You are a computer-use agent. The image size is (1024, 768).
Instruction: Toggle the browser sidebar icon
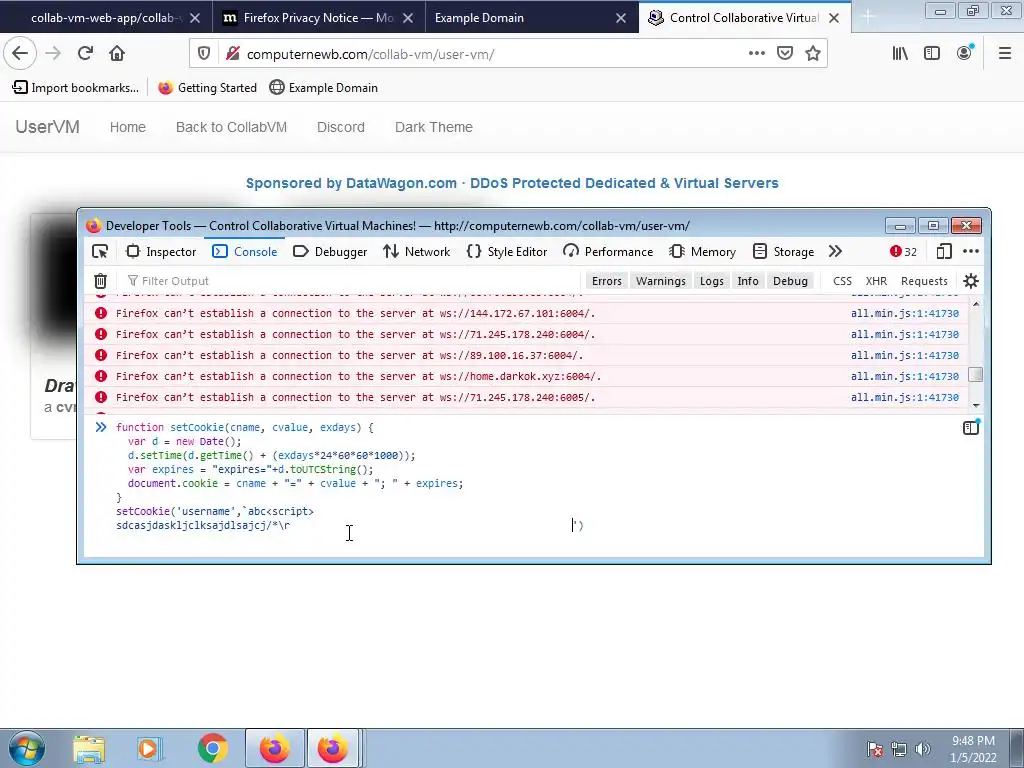click(x=932, y=54)
